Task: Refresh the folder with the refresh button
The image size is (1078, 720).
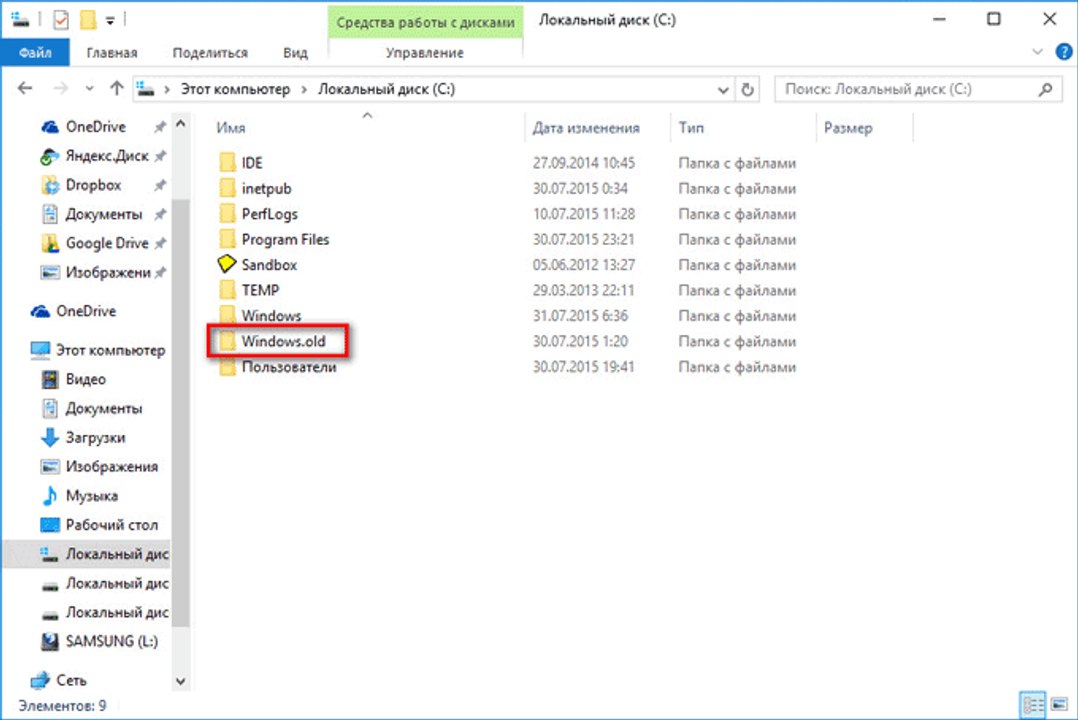Action: coord(747,89)
